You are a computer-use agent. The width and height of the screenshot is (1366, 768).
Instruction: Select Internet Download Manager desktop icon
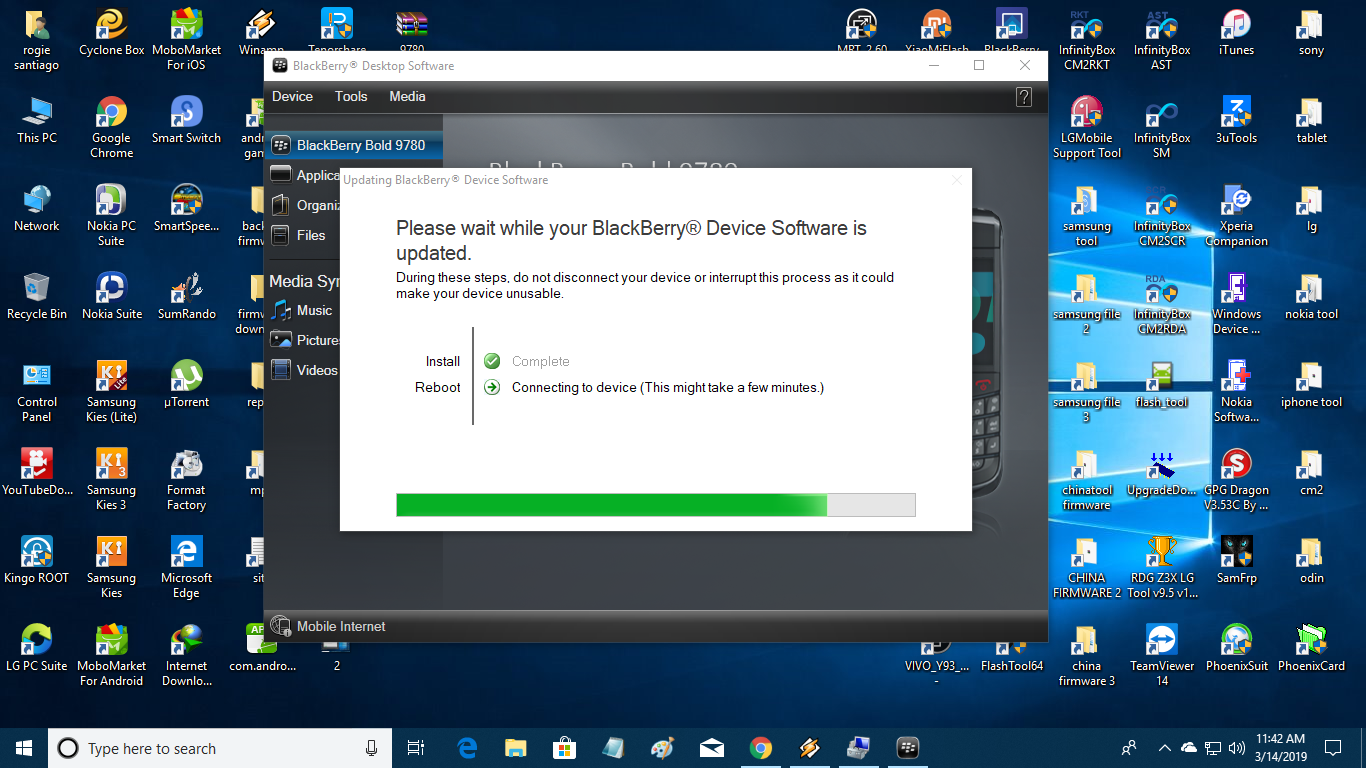(186, 656)
